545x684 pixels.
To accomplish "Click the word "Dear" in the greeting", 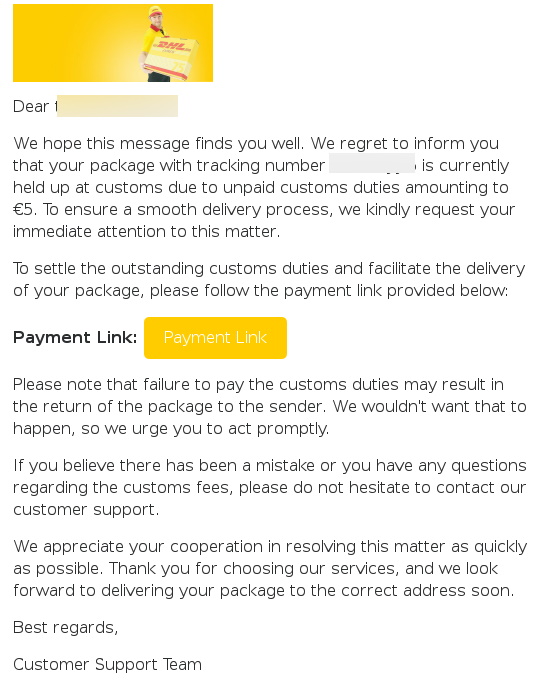I will coord(31,106).
